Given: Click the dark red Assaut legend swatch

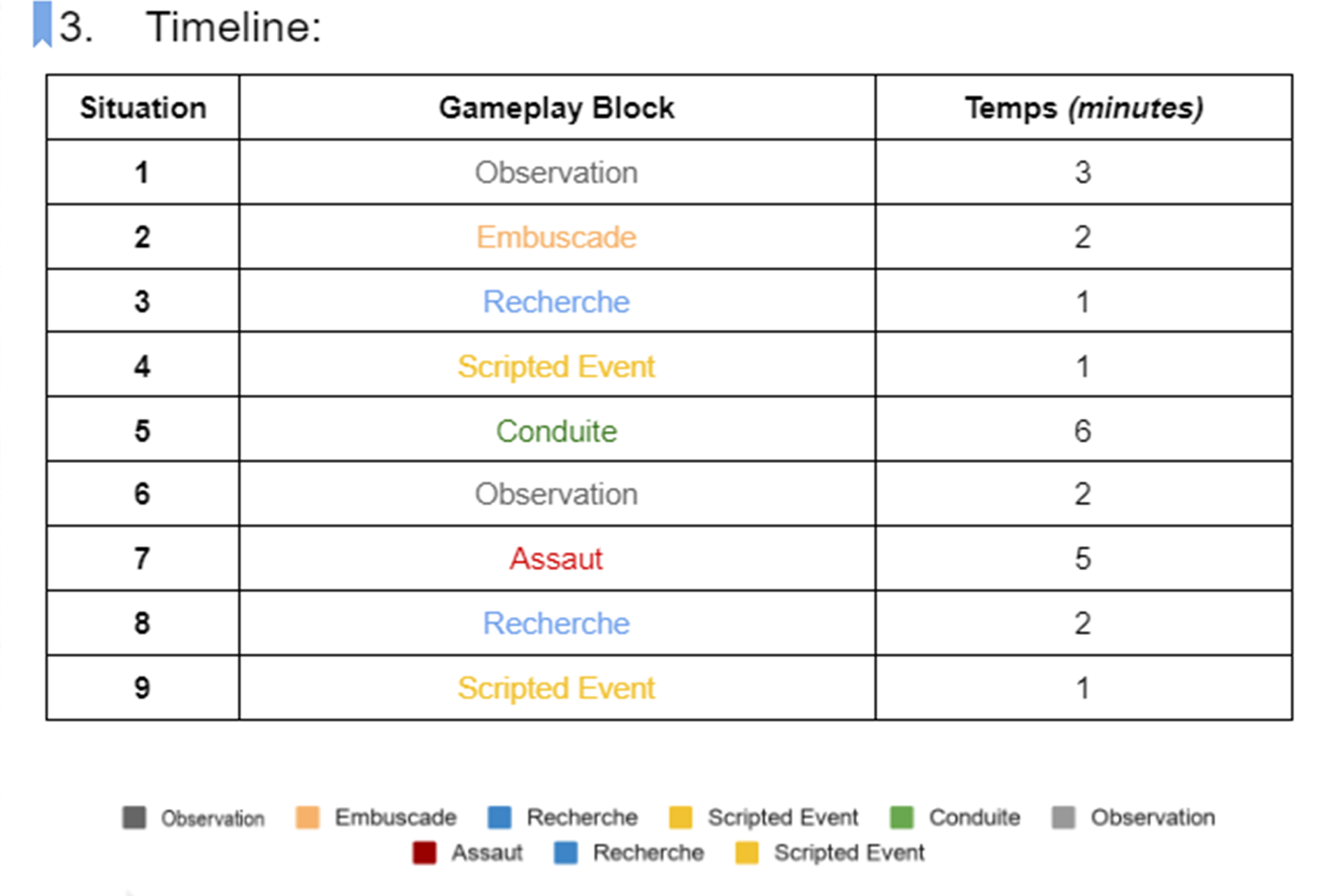Looking at the screenshot, I should point(425,853).
